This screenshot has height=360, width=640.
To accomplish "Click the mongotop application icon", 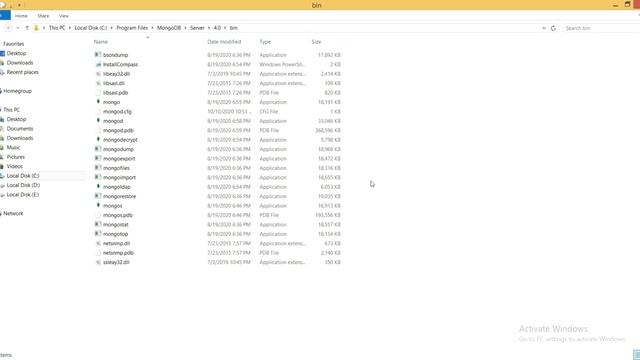I will click(x=98, y=233).
